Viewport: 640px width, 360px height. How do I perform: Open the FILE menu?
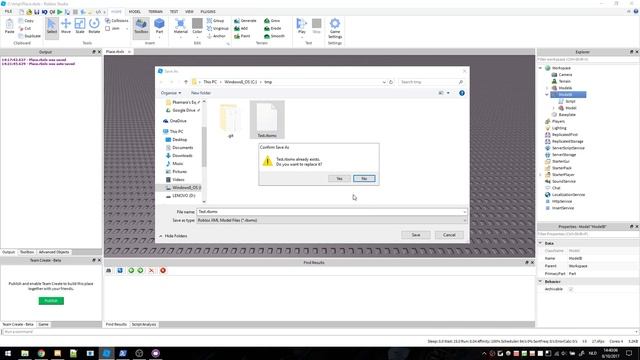click(x=8, y=11)
